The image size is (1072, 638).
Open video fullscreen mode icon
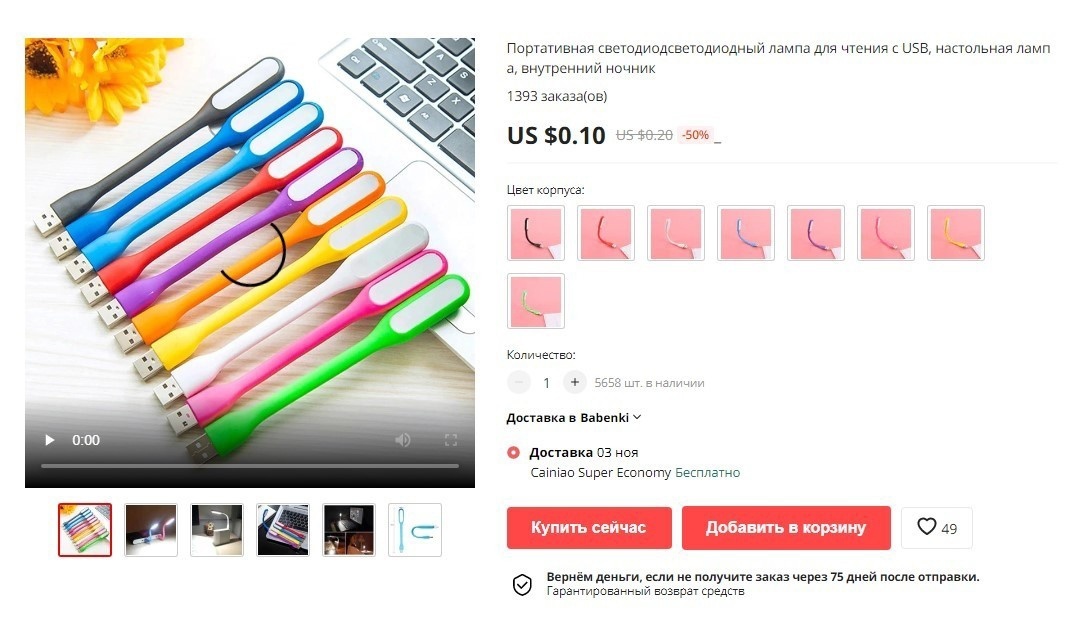pos(451,440)
